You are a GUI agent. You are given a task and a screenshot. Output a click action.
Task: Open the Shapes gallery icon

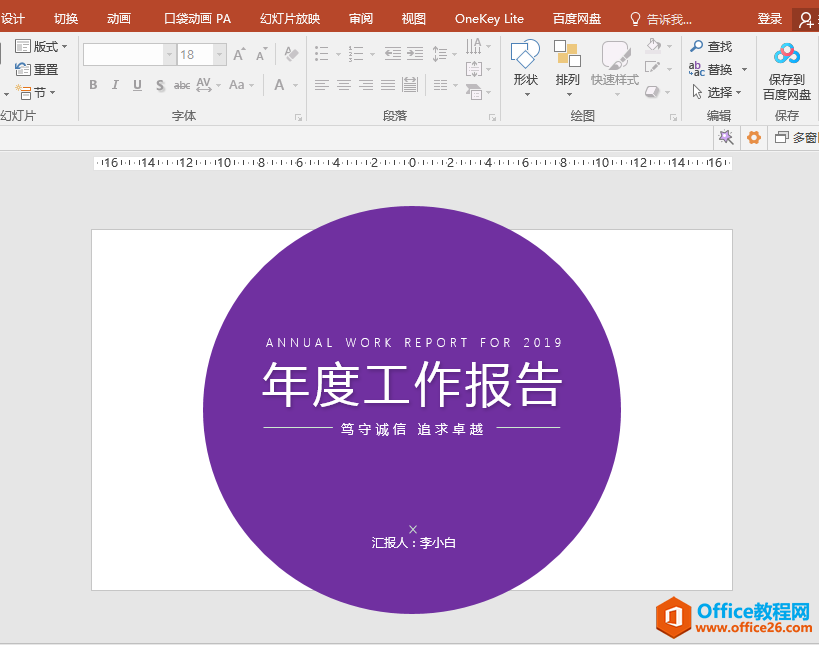[x=525, y=55]
